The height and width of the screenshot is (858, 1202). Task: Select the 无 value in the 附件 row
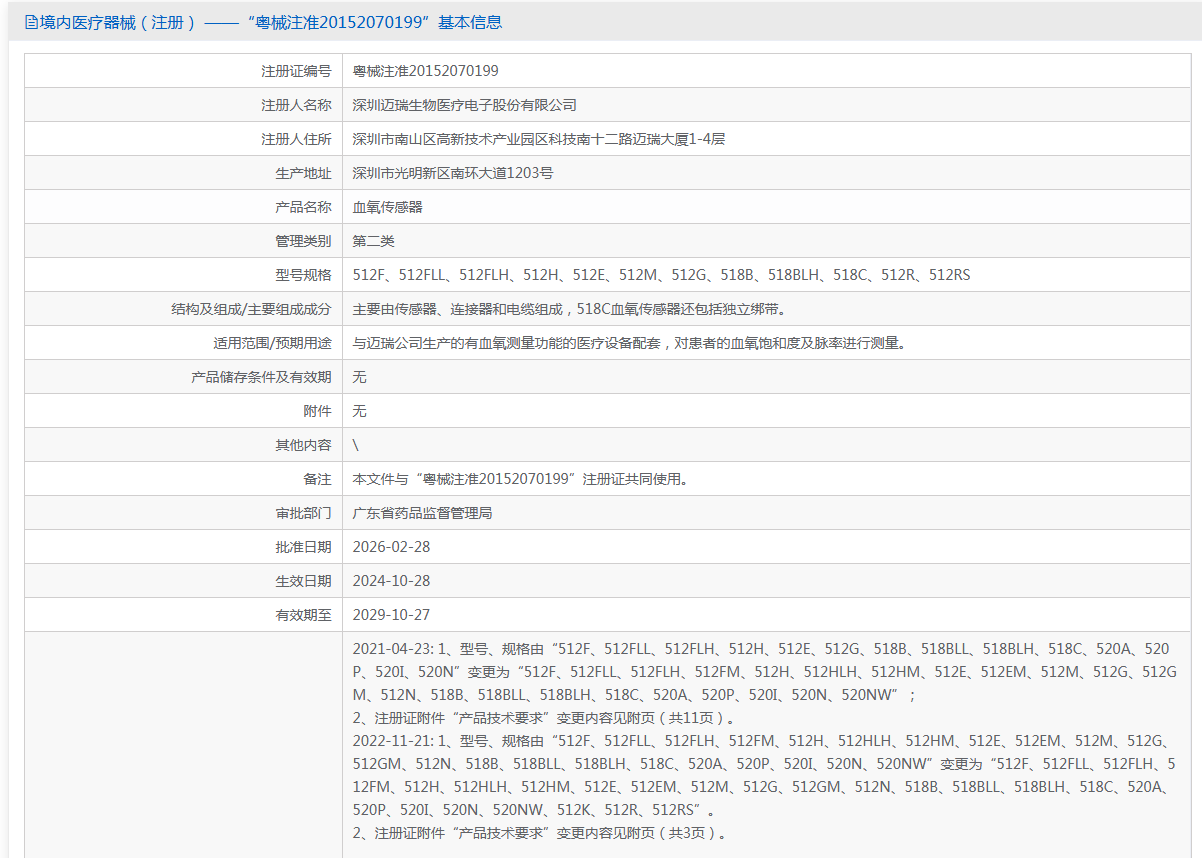(360, 411)
